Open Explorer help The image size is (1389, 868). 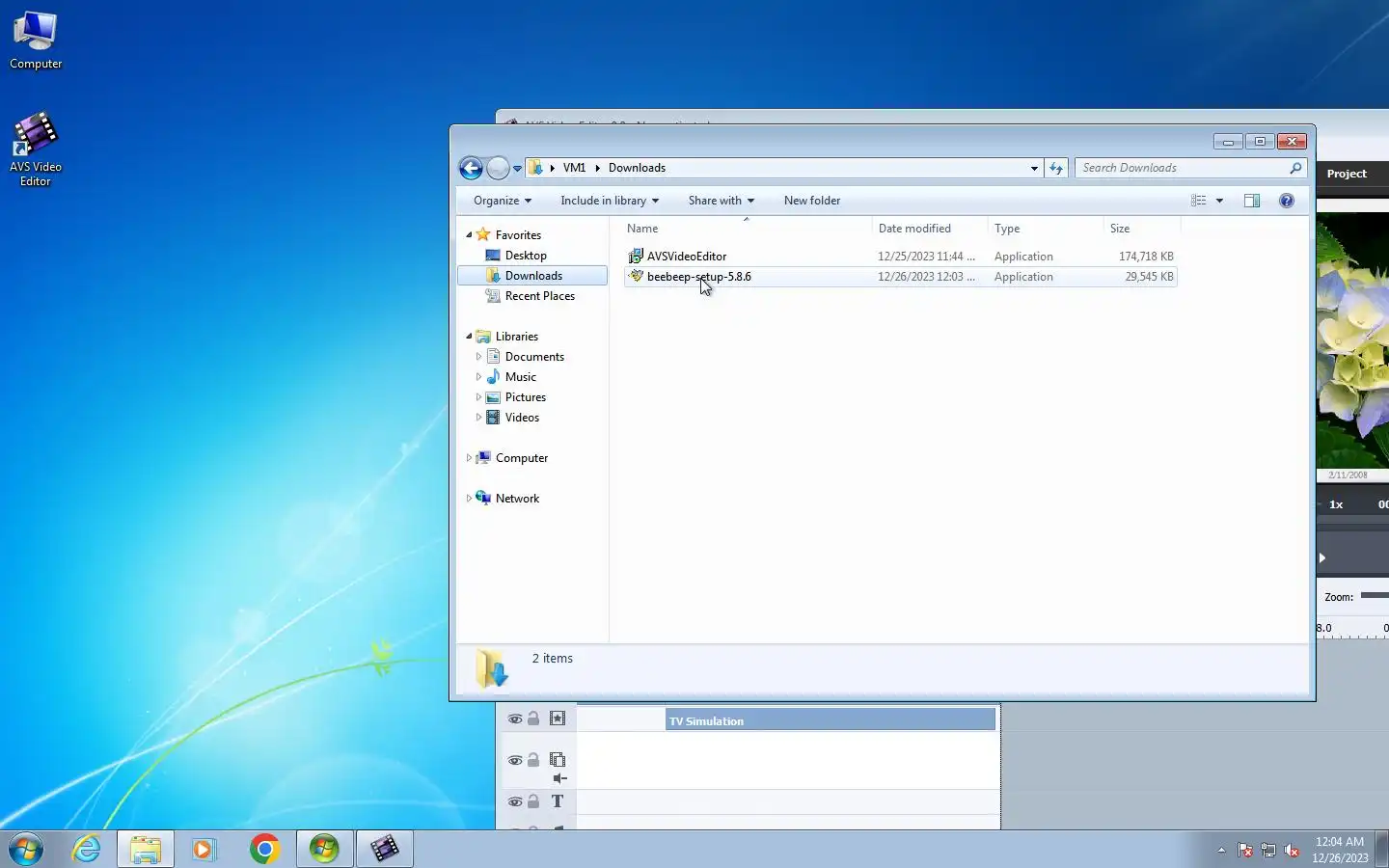[x=1287, y=201]
